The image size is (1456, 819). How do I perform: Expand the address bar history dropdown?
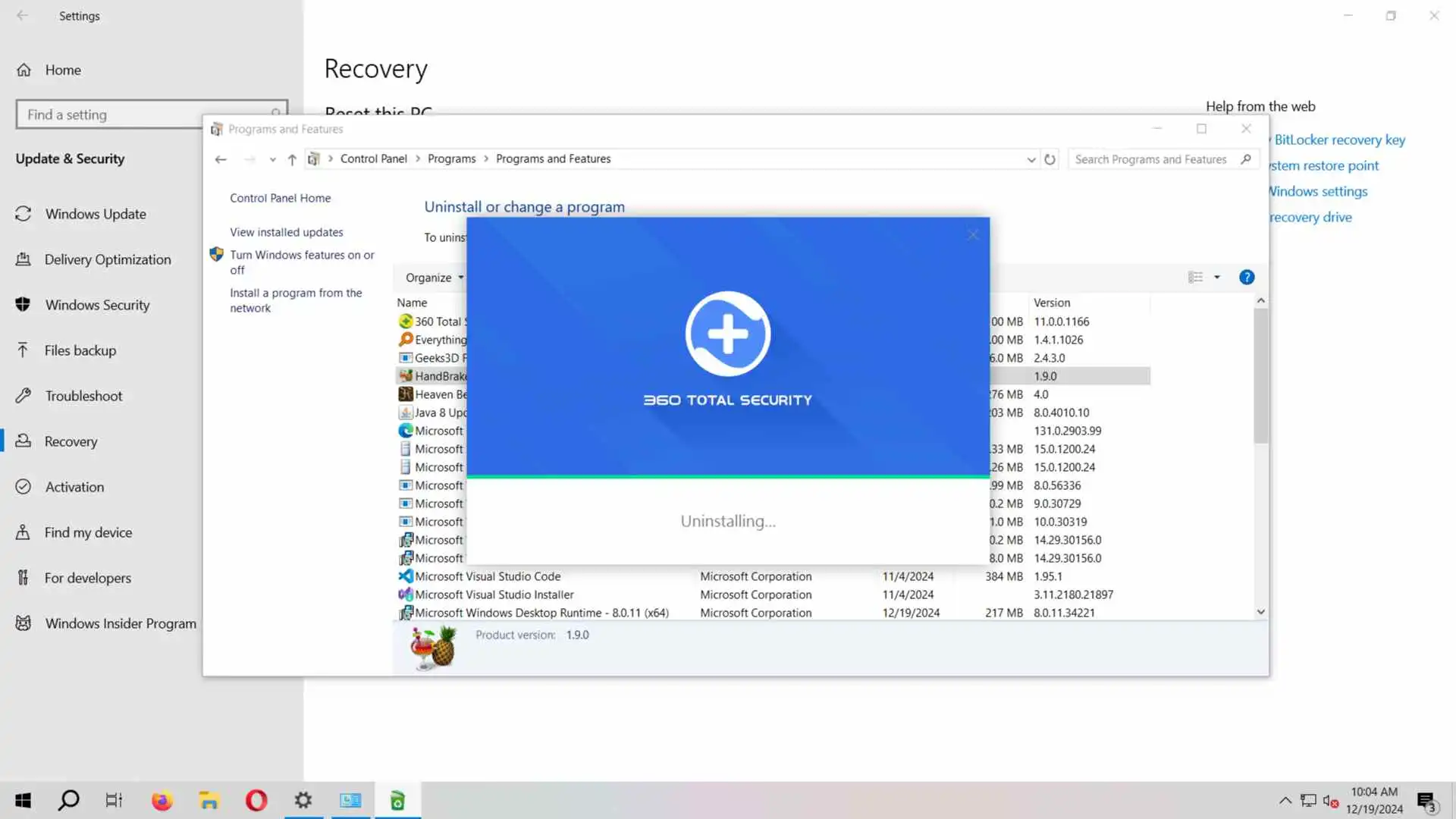pyautogui.click(x=1031, y=159)
